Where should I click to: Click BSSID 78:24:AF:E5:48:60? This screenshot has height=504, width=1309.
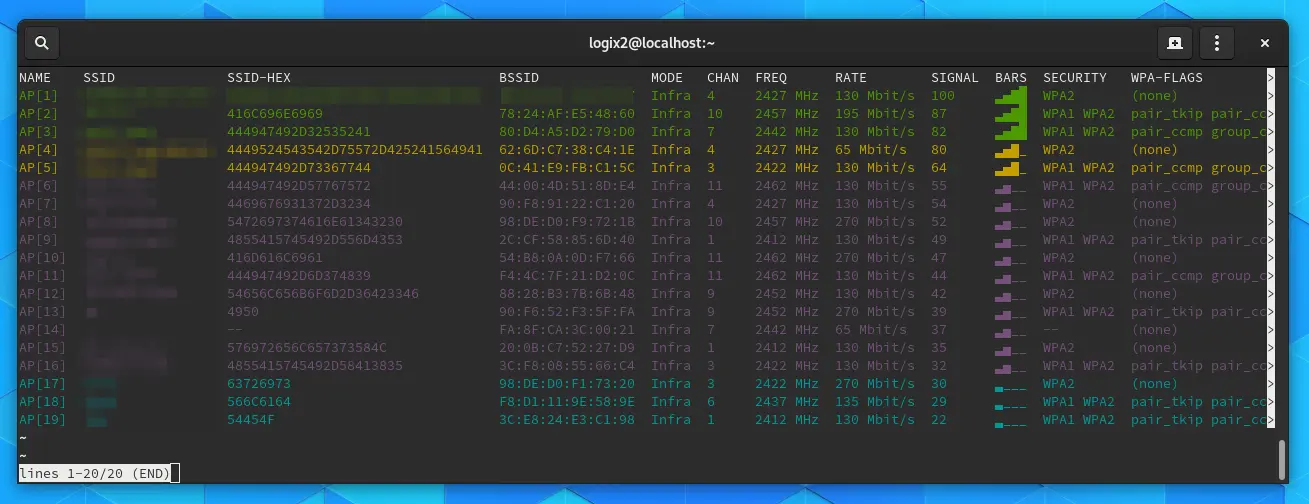[x=567, y=114]
